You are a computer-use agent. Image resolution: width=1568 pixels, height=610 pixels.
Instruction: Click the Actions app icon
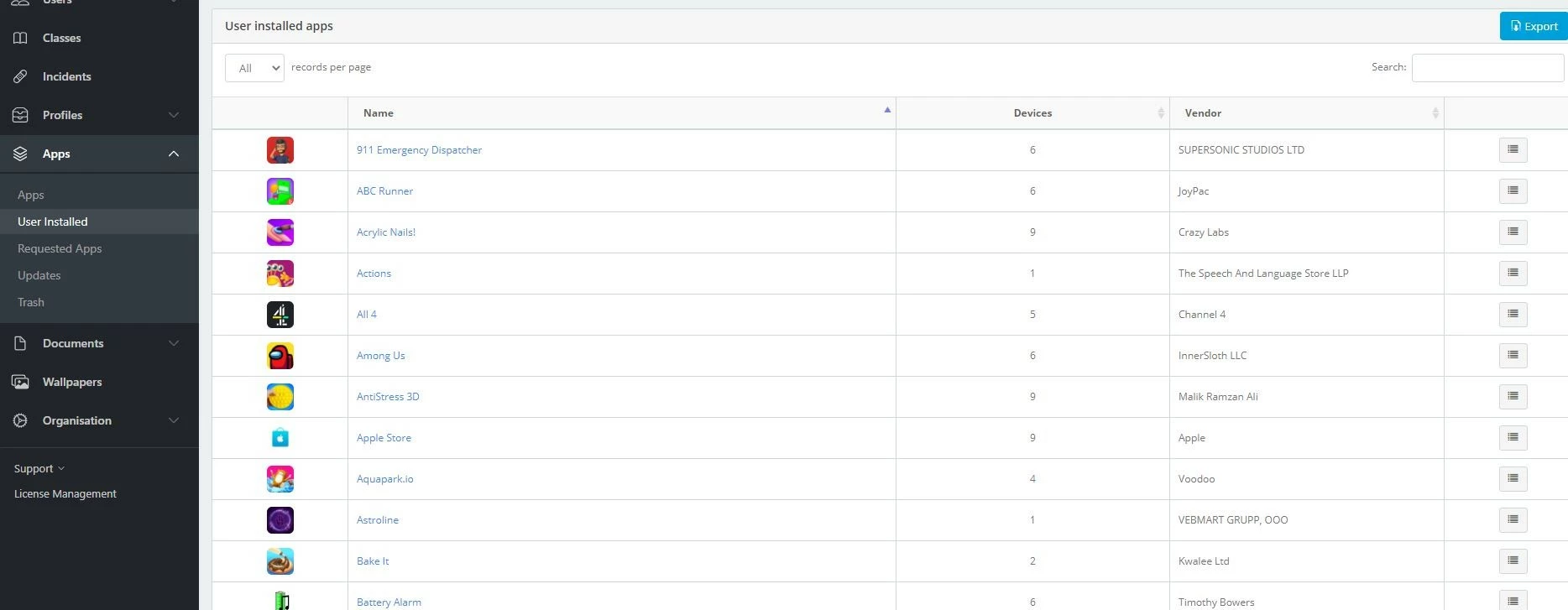280,274
